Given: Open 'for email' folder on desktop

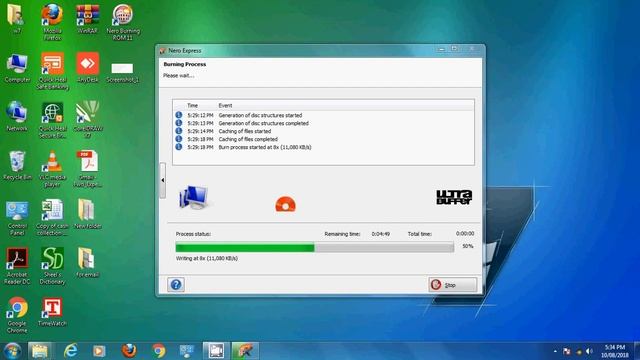Looking at the screenshot, I should (87, 263).
